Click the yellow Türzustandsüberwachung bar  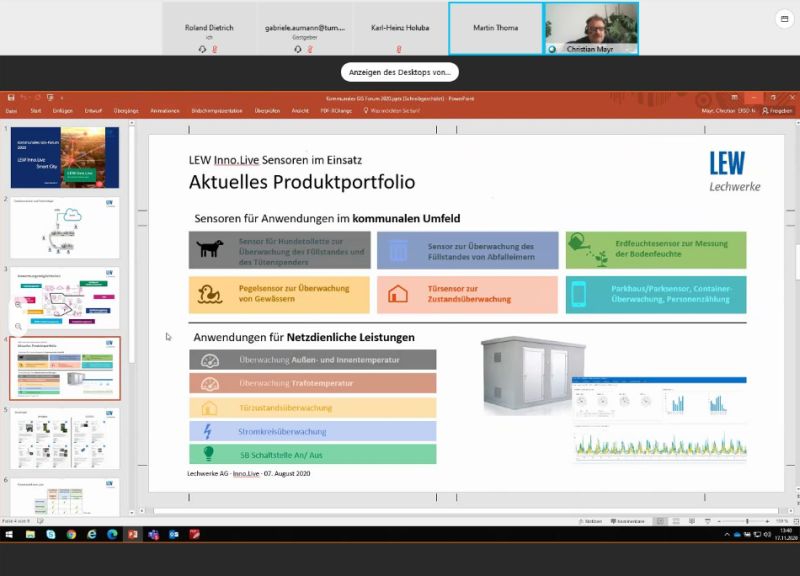pos(313,408)
